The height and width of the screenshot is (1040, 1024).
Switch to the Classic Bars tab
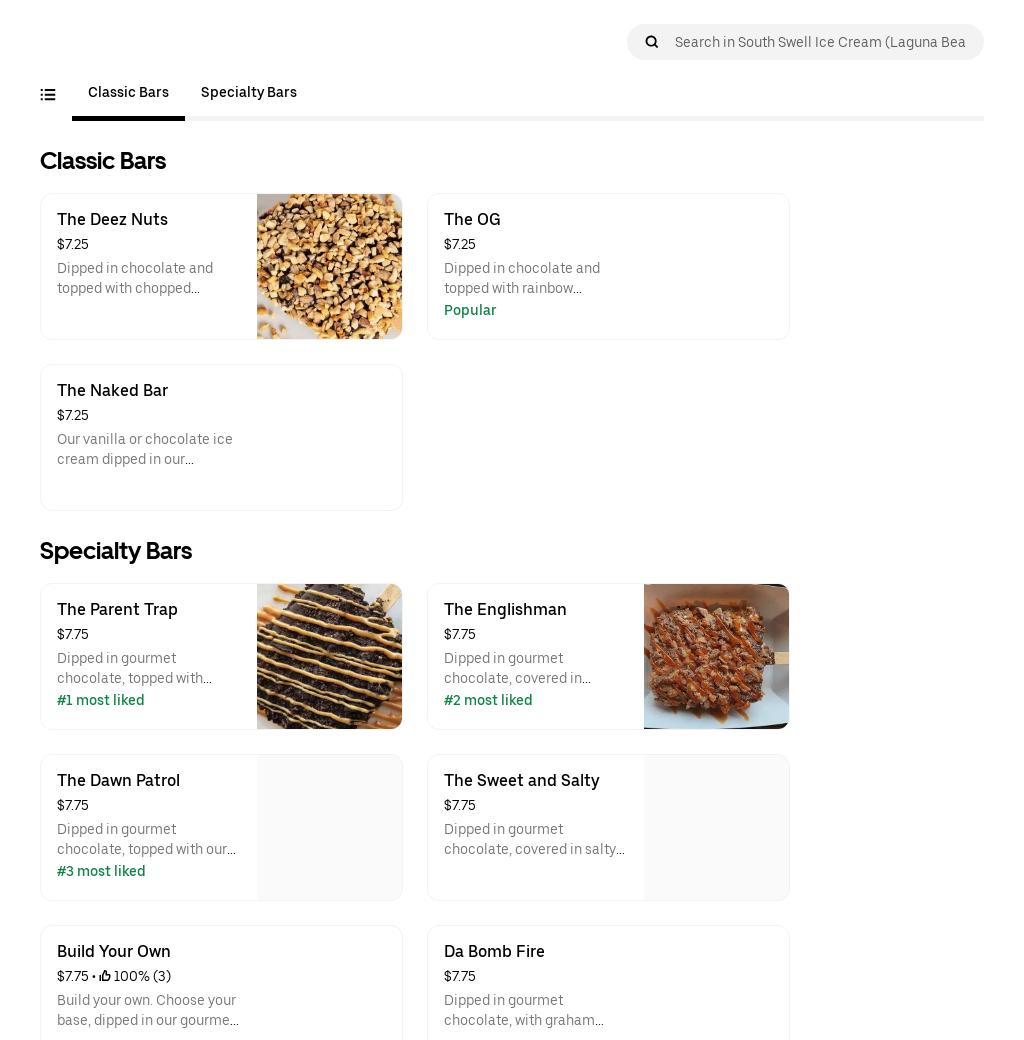tap(128, 92)
